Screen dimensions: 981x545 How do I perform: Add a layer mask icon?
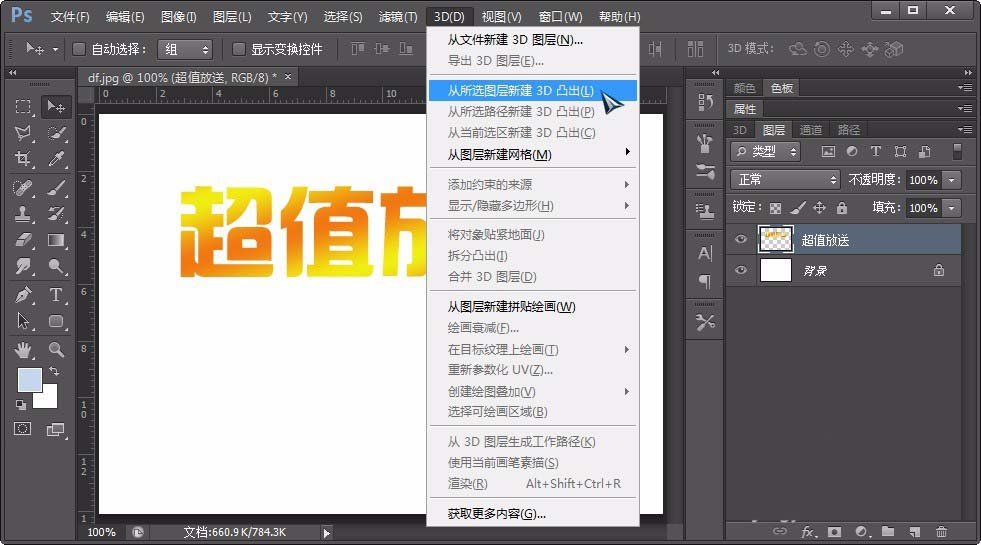[834, 532]
